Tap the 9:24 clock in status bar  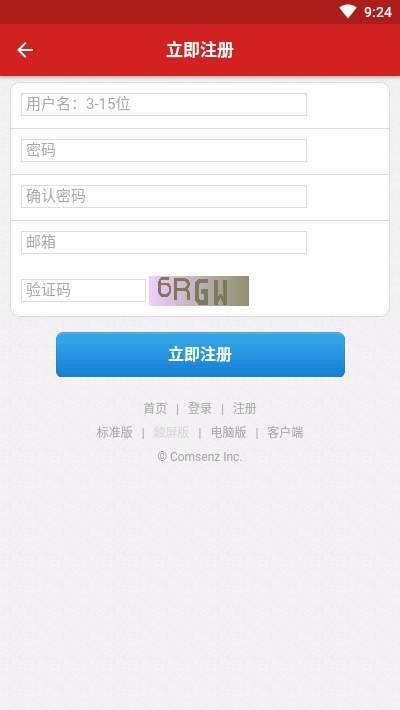[x=377, y=12]
